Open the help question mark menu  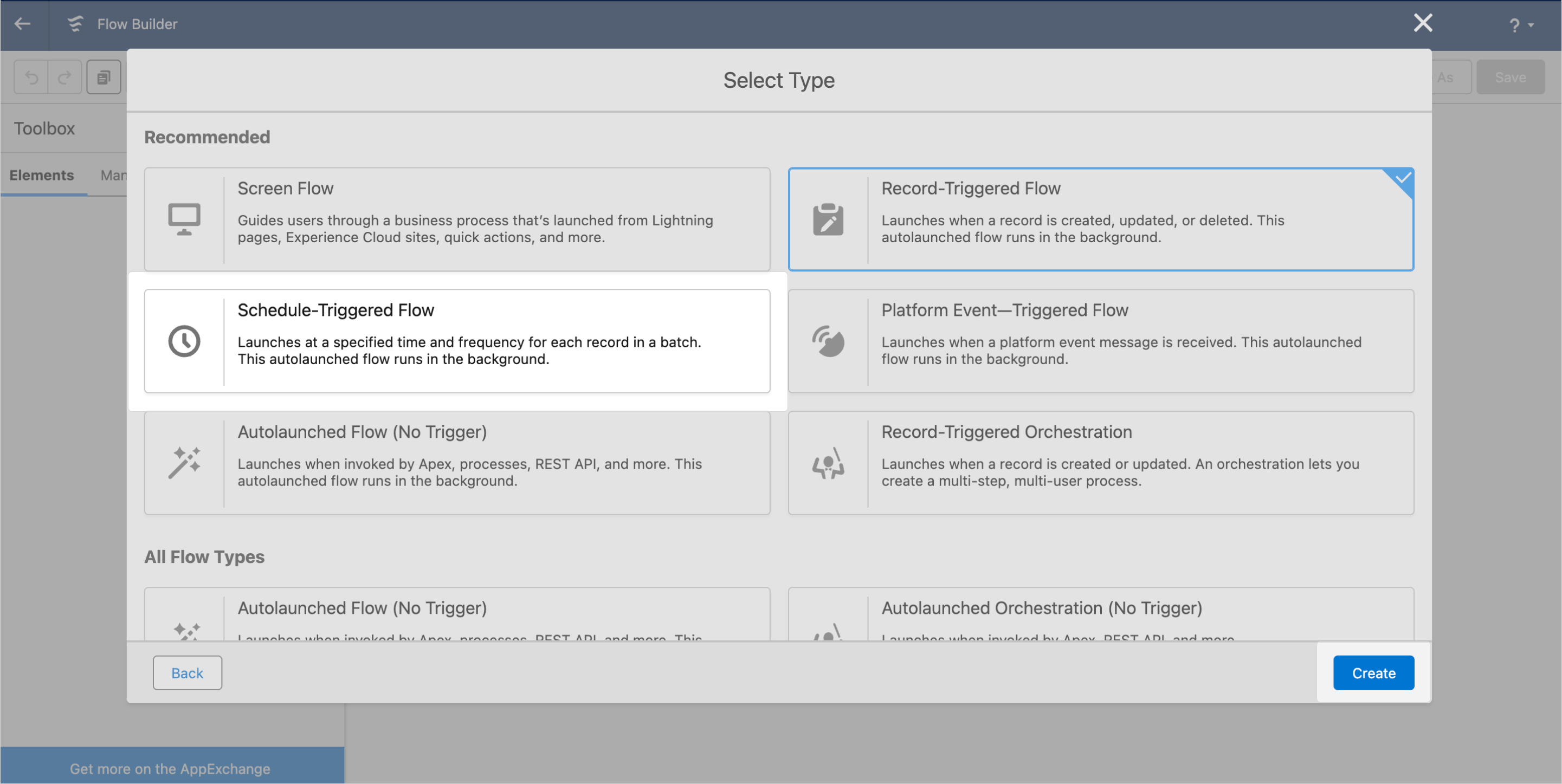pos(1520,25)
